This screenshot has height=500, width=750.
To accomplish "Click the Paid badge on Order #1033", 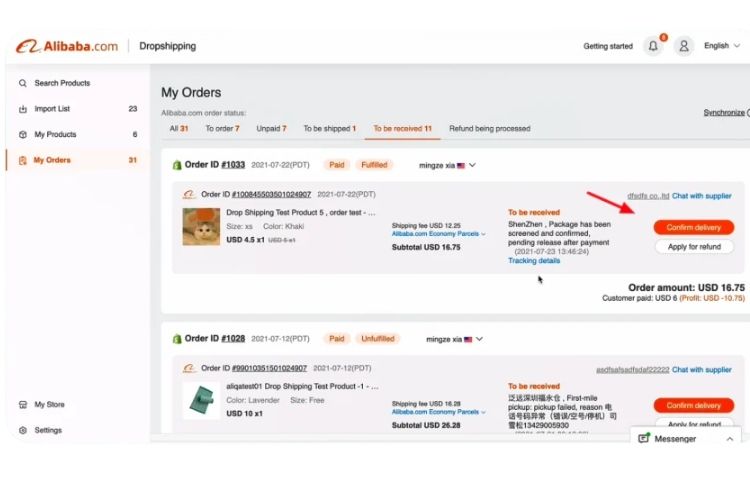I will point(337,165).
